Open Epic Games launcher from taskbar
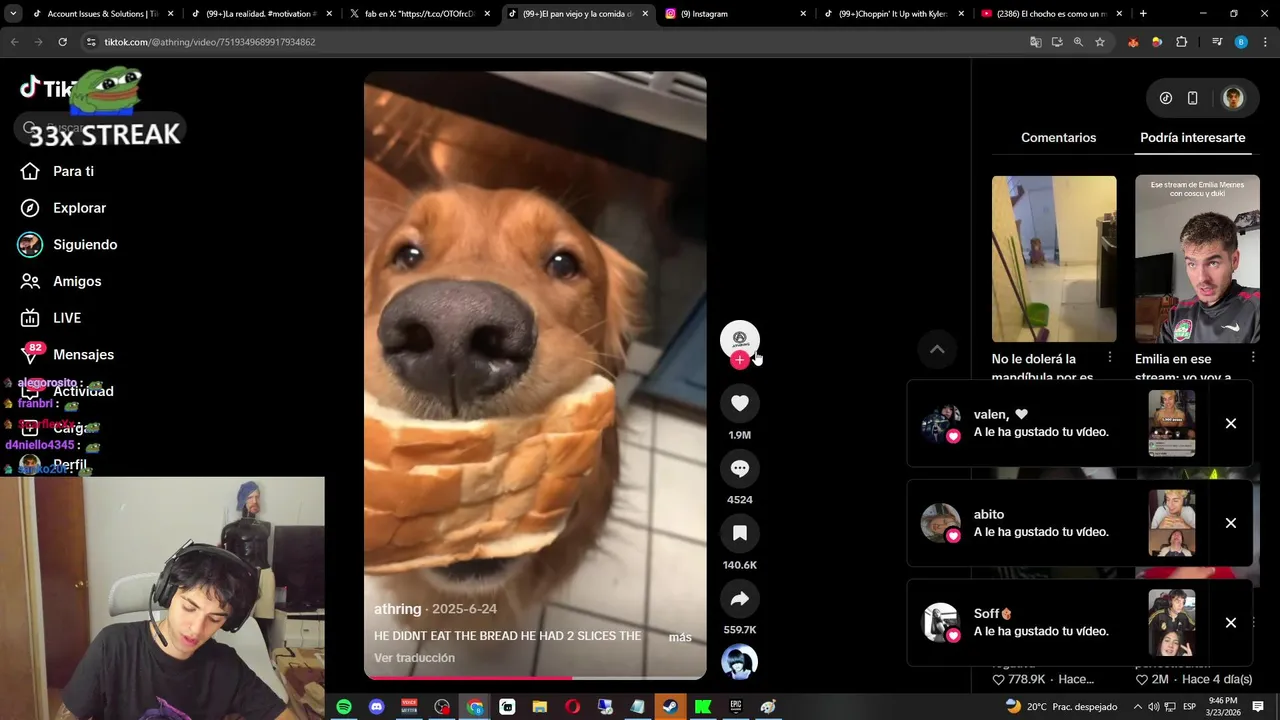 [x=736, y=707]
